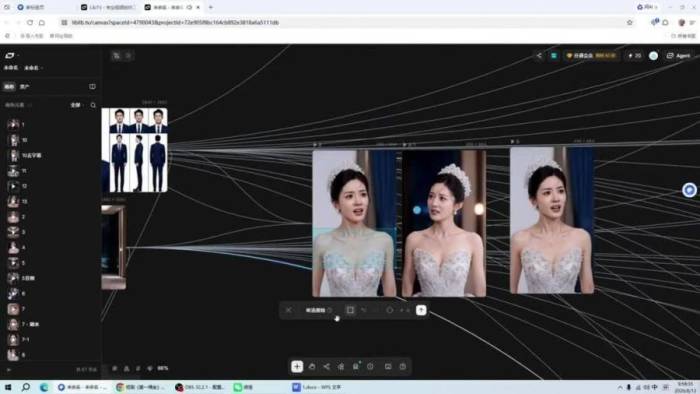Open the search icon in the left panel
This screenshot has width=700, height=394.
93,105
